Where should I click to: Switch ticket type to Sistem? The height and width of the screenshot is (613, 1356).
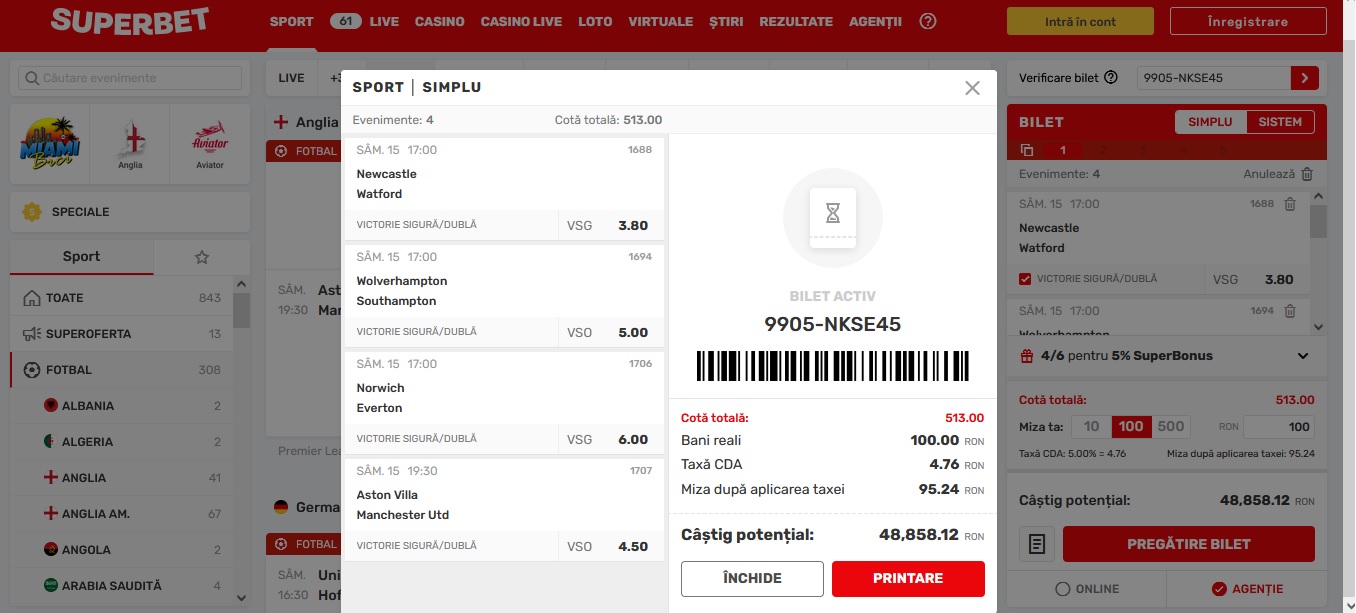pos(1280,122)
